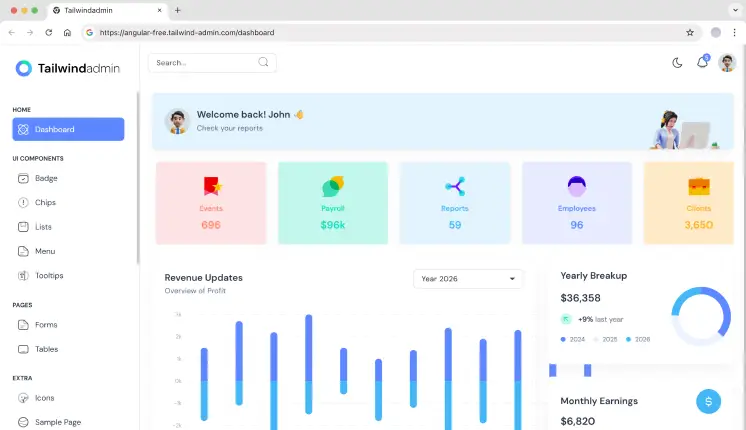746x430 pixels.
Task: Select the Tailwindadmin browser tab
Action: coord(108,10)
